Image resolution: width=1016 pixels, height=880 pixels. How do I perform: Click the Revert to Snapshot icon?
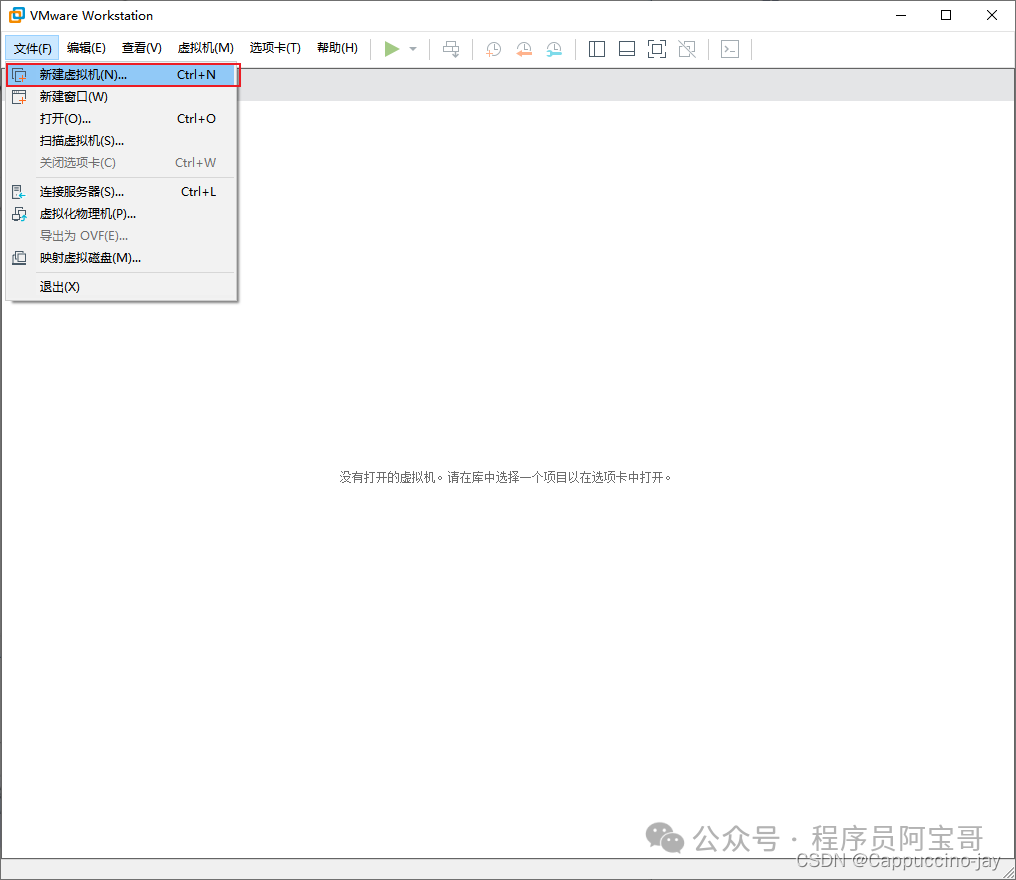[524, 49]
